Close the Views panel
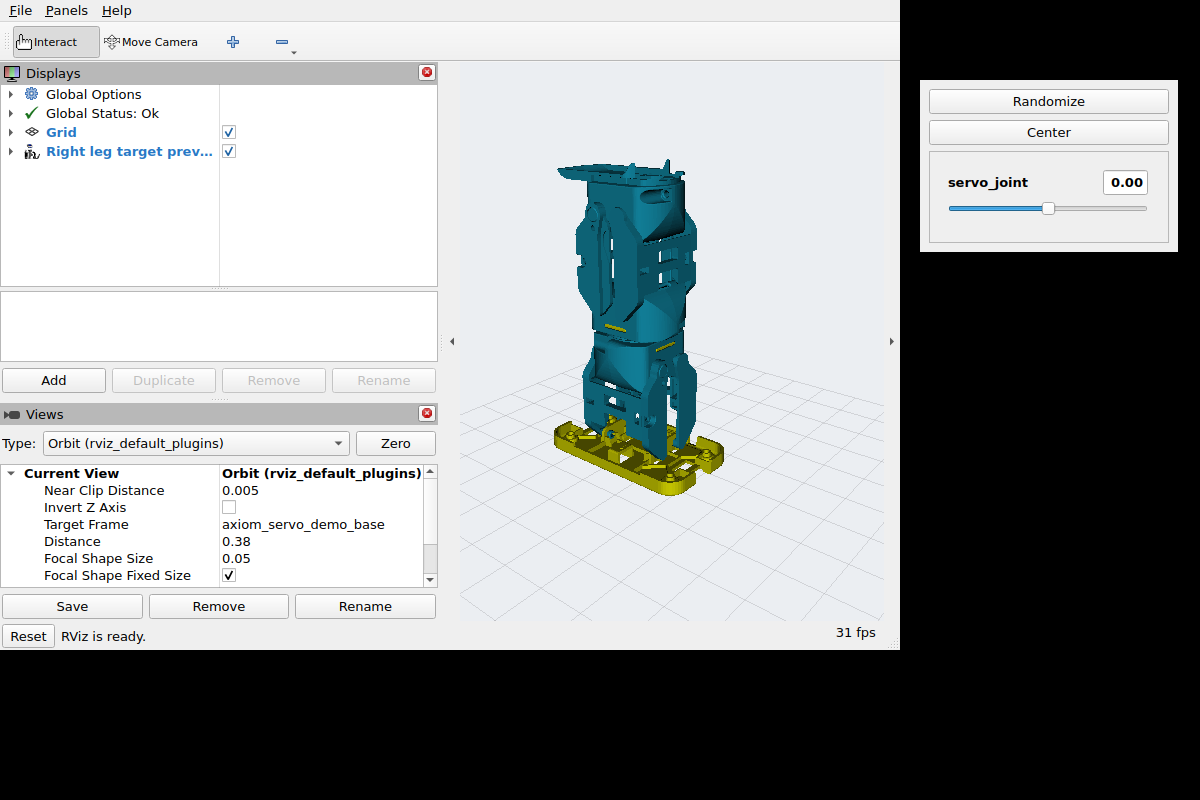The height and width of the screenshot is (800, 1200). point(427,414)
